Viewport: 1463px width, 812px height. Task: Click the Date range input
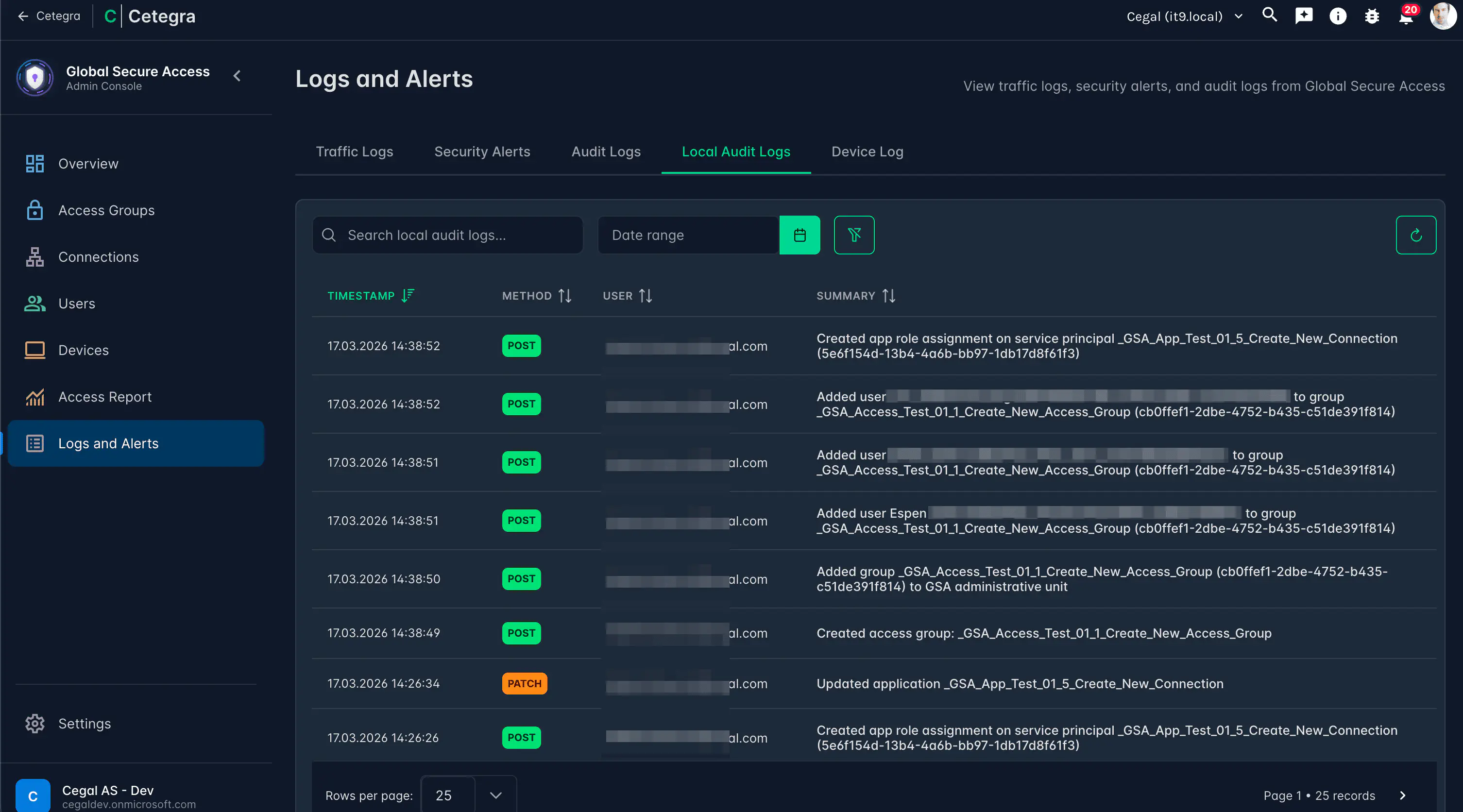(x=688, y=235)
